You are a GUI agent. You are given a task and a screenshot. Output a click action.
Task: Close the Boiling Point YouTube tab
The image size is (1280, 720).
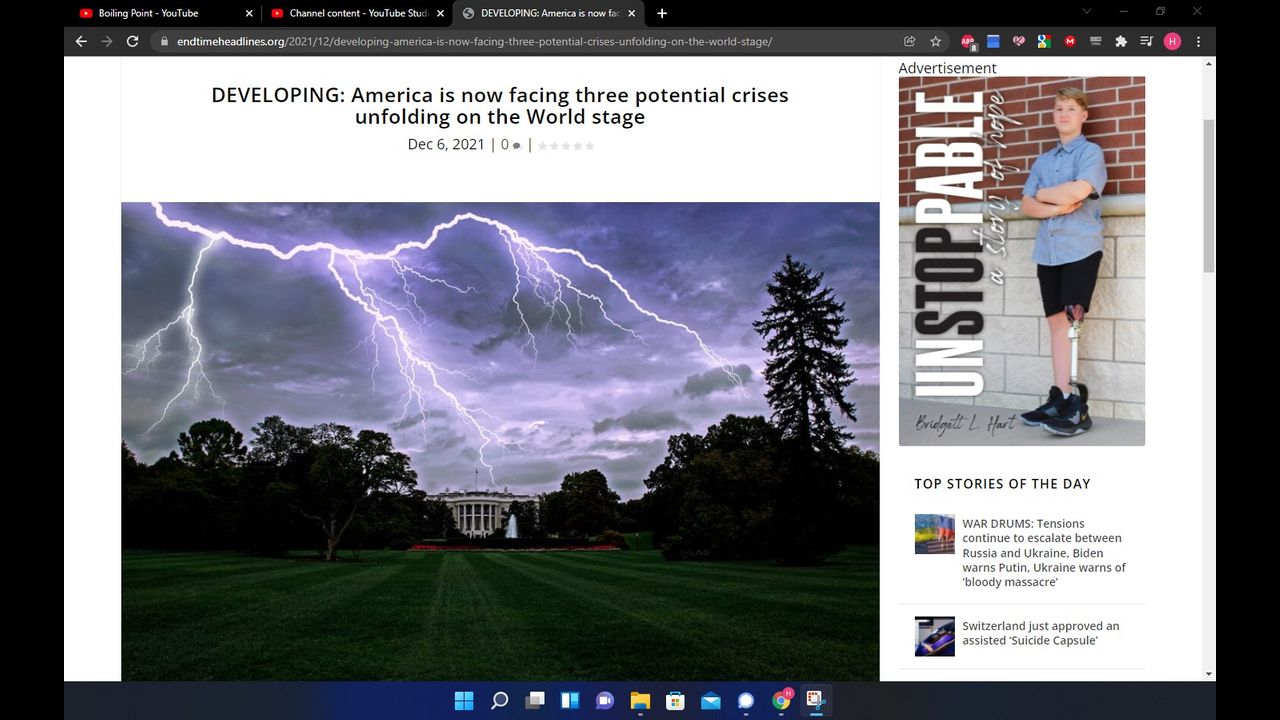[x=249, y=13]
